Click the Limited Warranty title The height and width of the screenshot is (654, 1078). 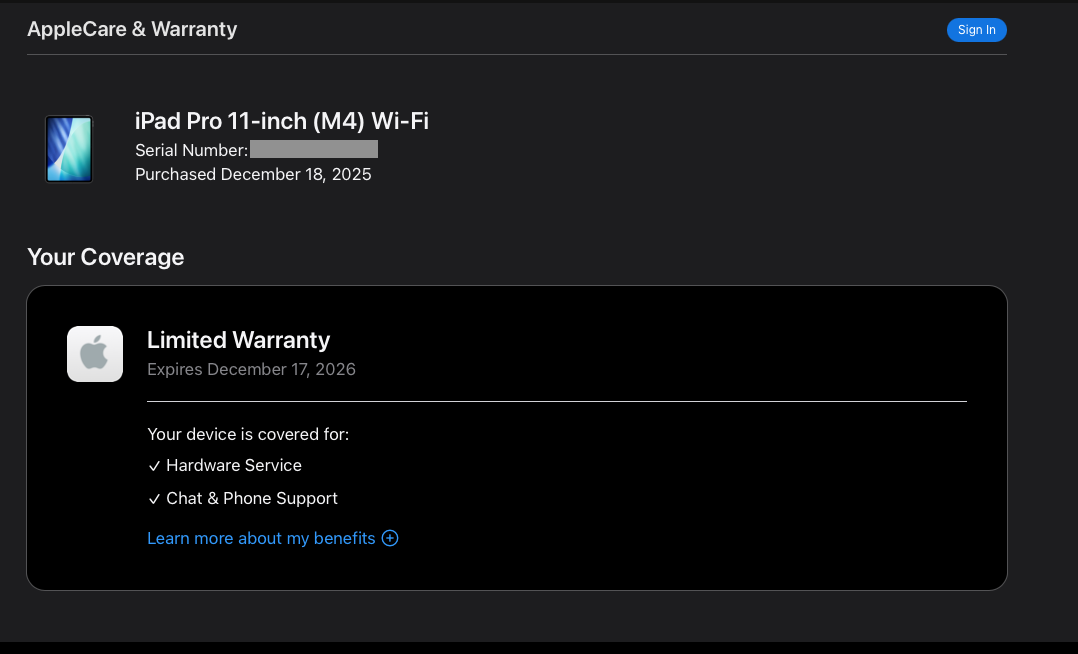(238, 340)
